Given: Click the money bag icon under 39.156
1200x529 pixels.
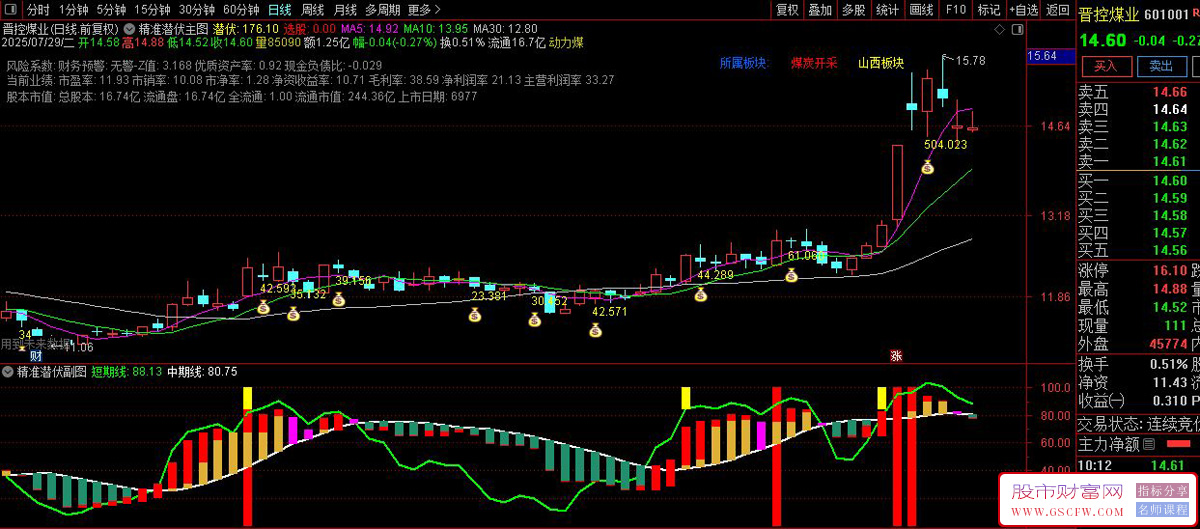Looking at the screenshot, I should (x=338, y=299).
